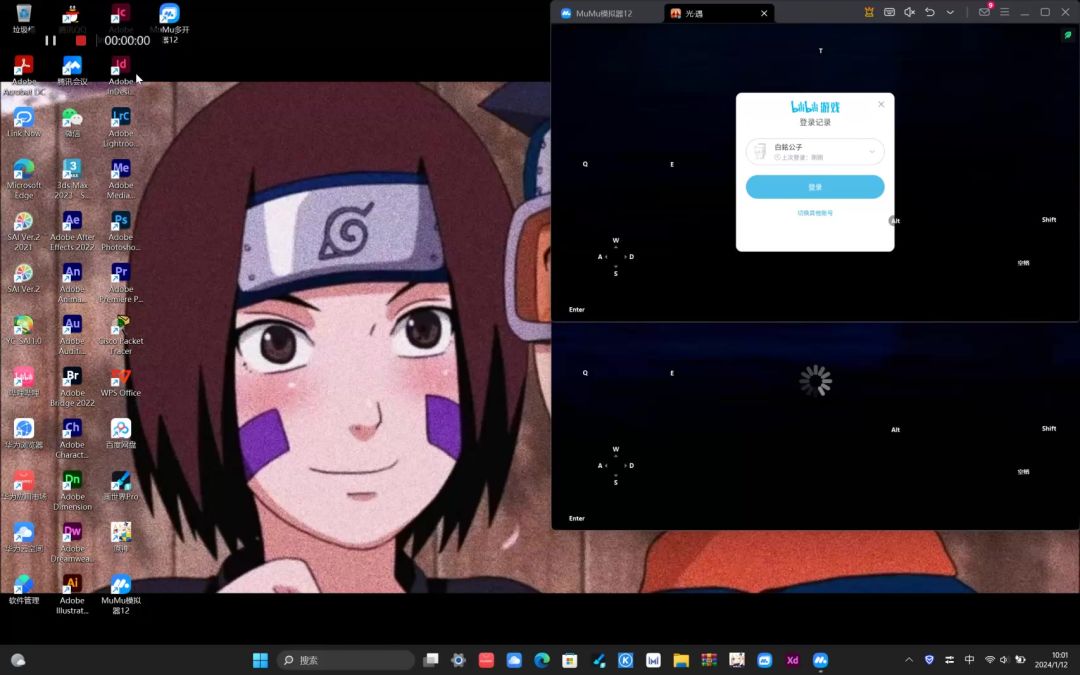Open Settings gear on the taskbar
Image resolution: width=1080 pixels, height=675 pixels.
458,660
